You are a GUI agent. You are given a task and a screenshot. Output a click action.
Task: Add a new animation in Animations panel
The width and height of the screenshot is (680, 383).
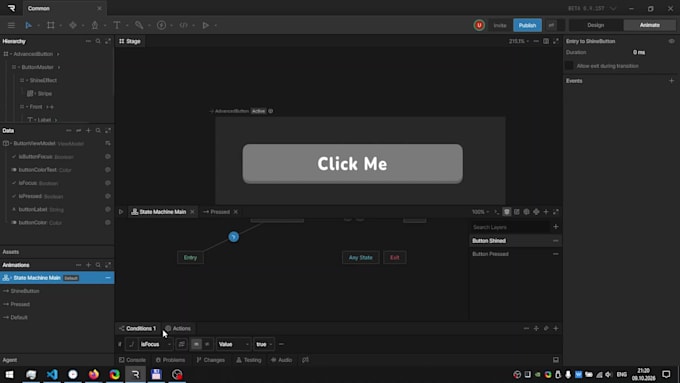click(88, 265)
